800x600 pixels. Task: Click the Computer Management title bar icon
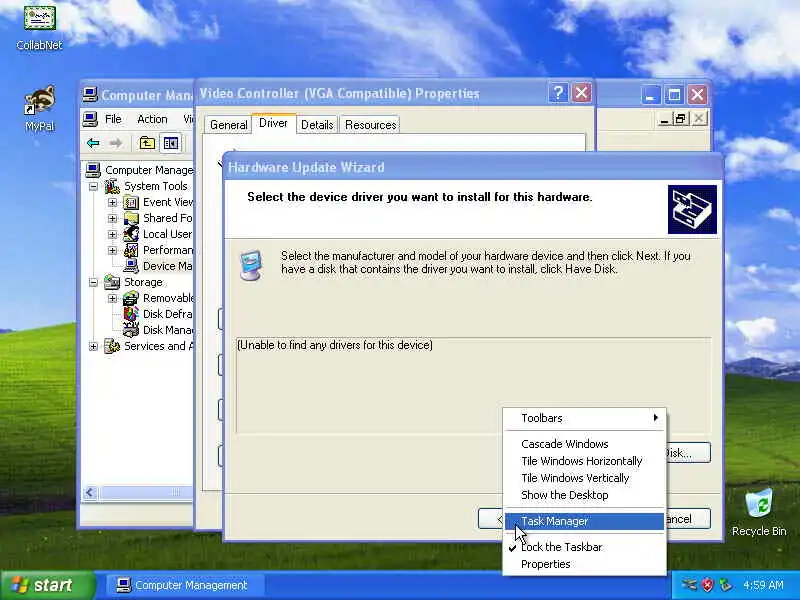coord(90,94)
